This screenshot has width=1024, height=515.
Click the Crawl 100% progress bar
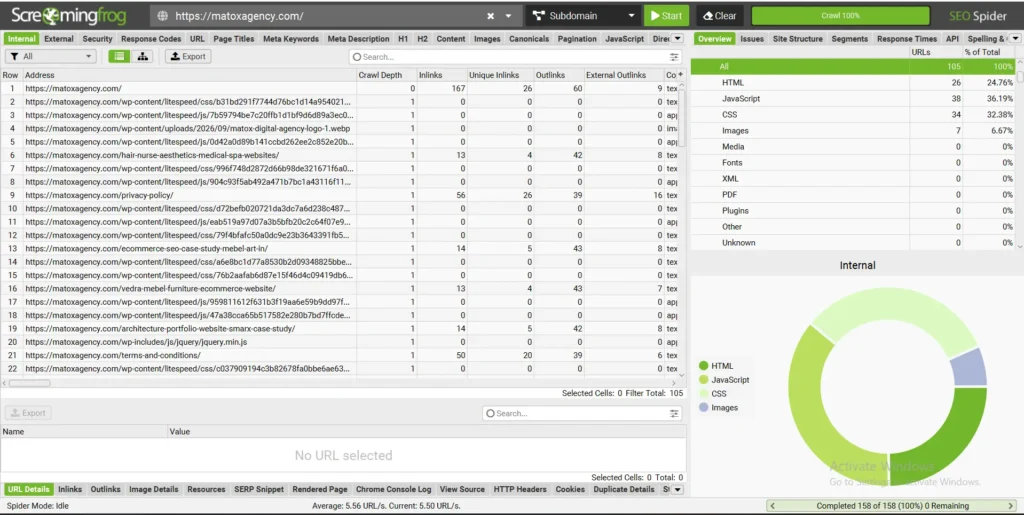pos(840,16)
